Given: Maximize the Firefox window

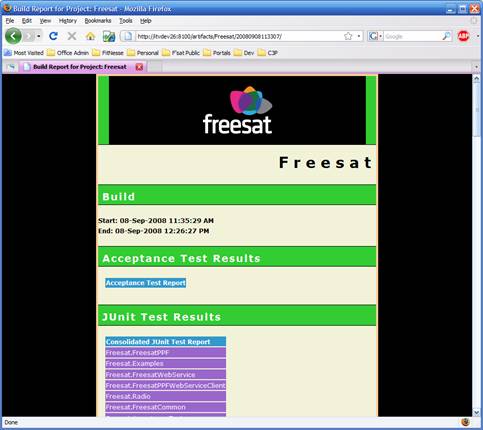Looking at the screenshot, I should (x=463, y=8).
